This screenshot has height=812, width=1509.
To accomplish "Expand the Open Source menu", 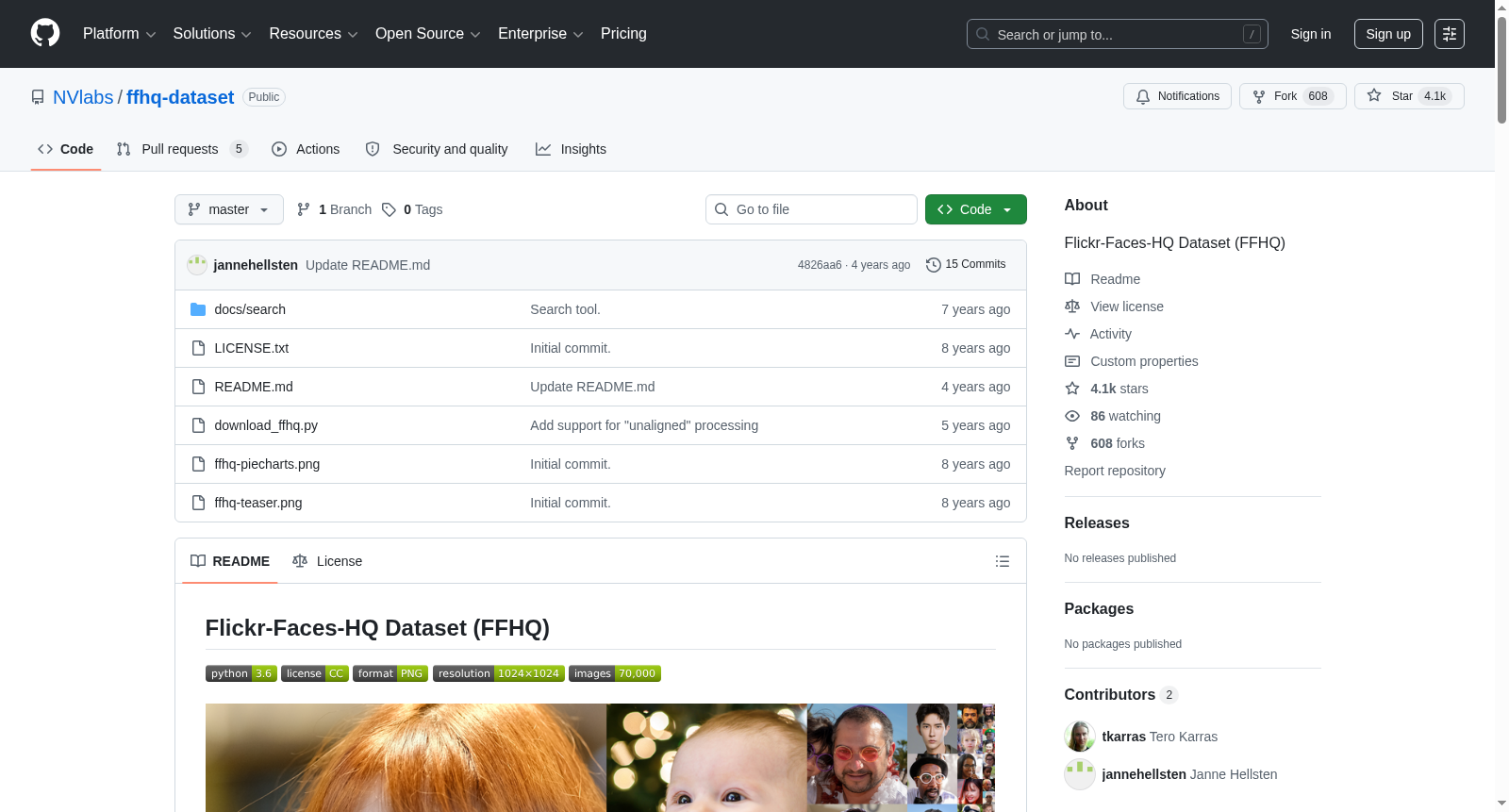I will (428, 34).
